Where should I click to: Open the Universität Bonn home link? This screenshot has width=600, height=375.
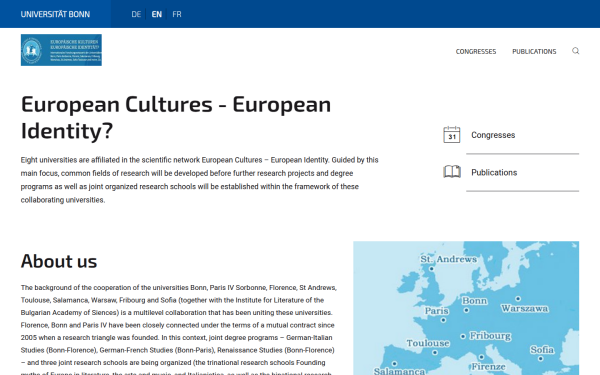tap(55, 14)
